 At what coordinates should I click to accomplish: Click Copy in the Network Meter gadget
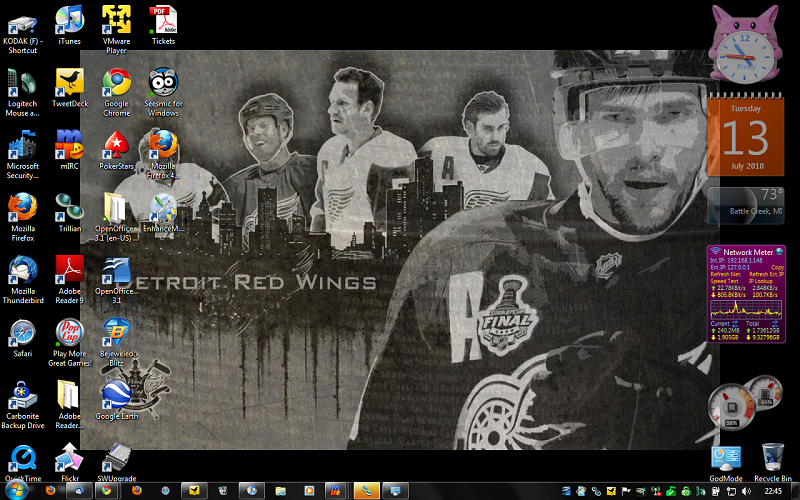point(777,267)
